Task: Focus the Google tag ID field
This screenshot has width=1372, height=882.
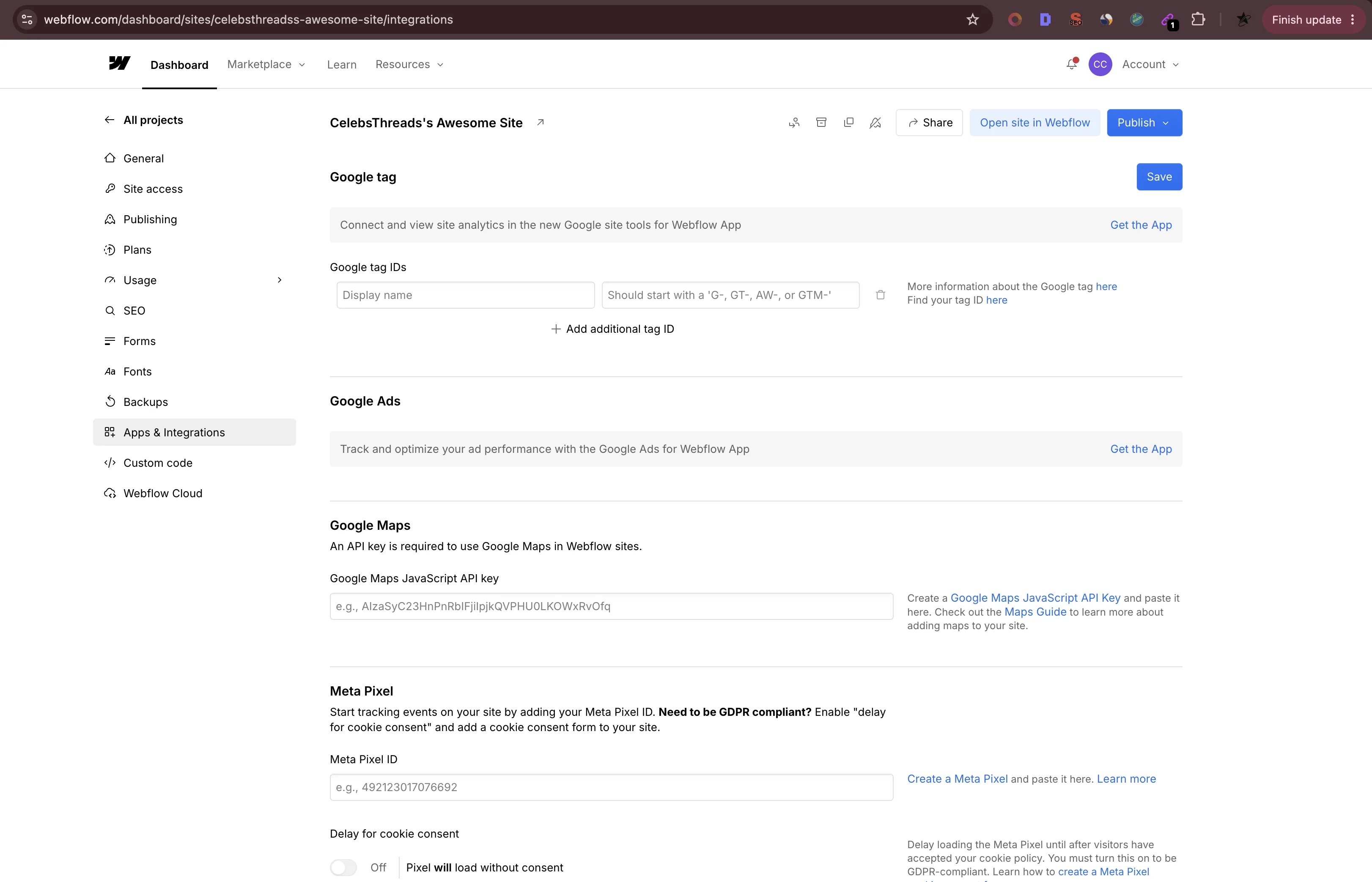Action: tap(730, 295)
